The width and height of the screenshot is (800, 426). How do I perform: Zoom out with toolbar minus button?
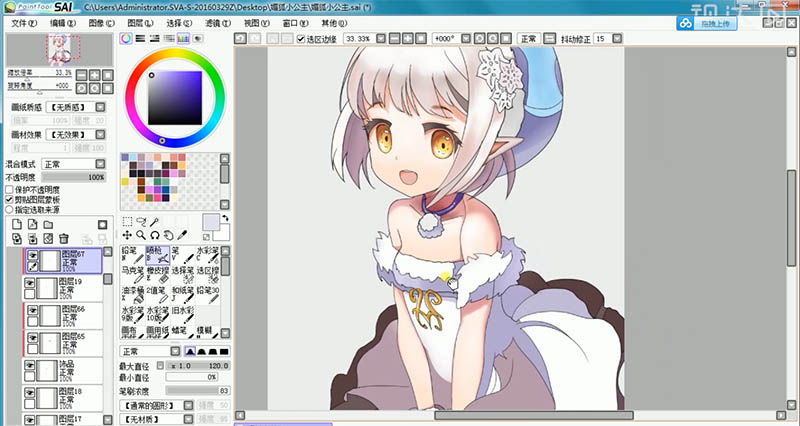(x=394, y=39)
